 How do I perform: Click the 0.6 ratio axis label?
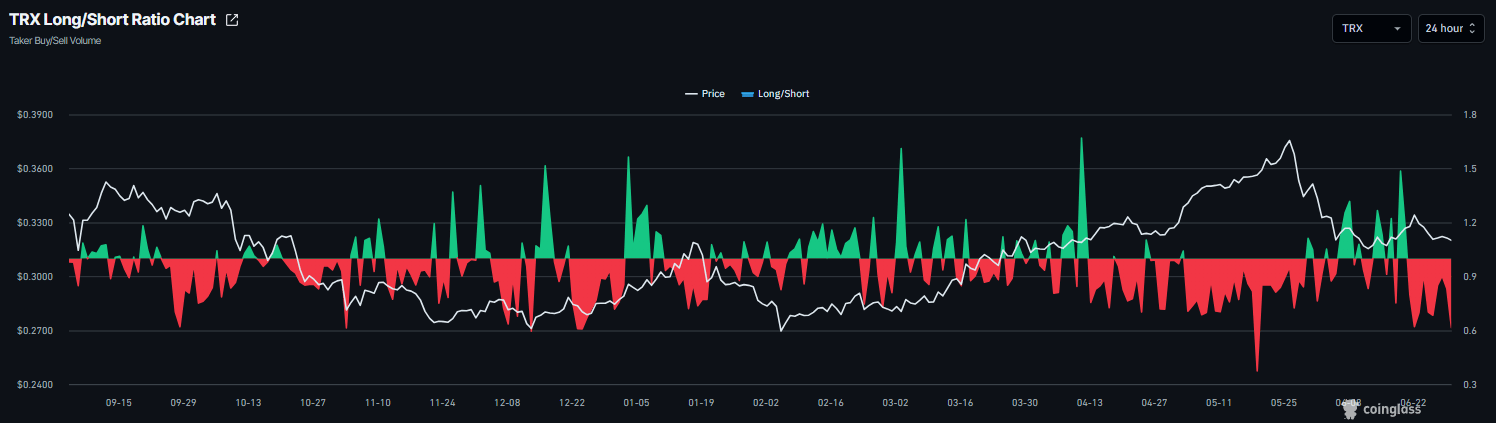tap(1469, 331)
